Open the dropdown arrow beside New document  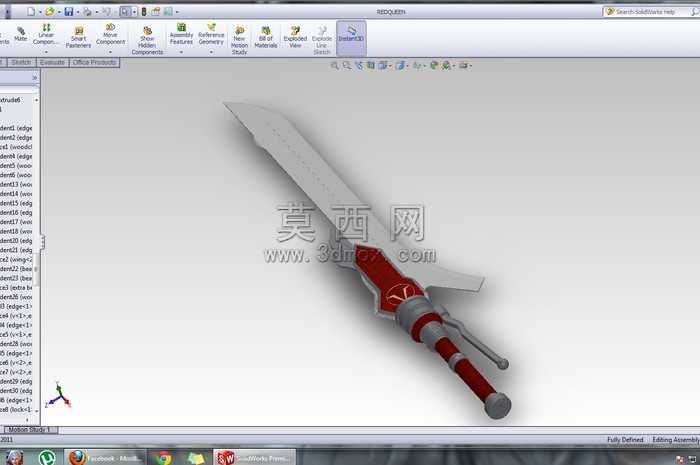tap(40, 12)
